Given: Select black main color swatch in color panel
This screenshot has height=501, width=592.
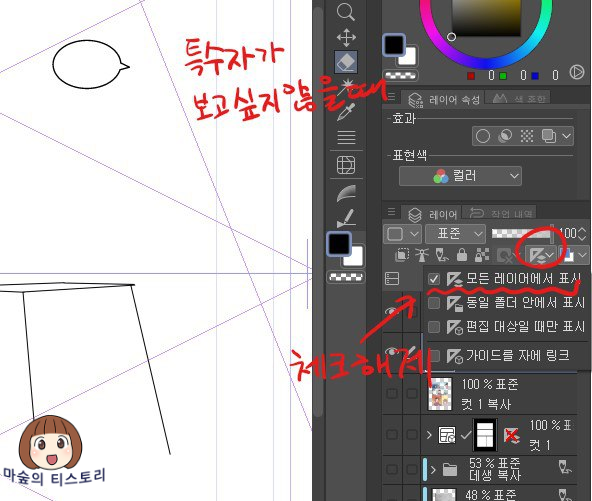Looking at the screenshot, I should pos(394,45).
